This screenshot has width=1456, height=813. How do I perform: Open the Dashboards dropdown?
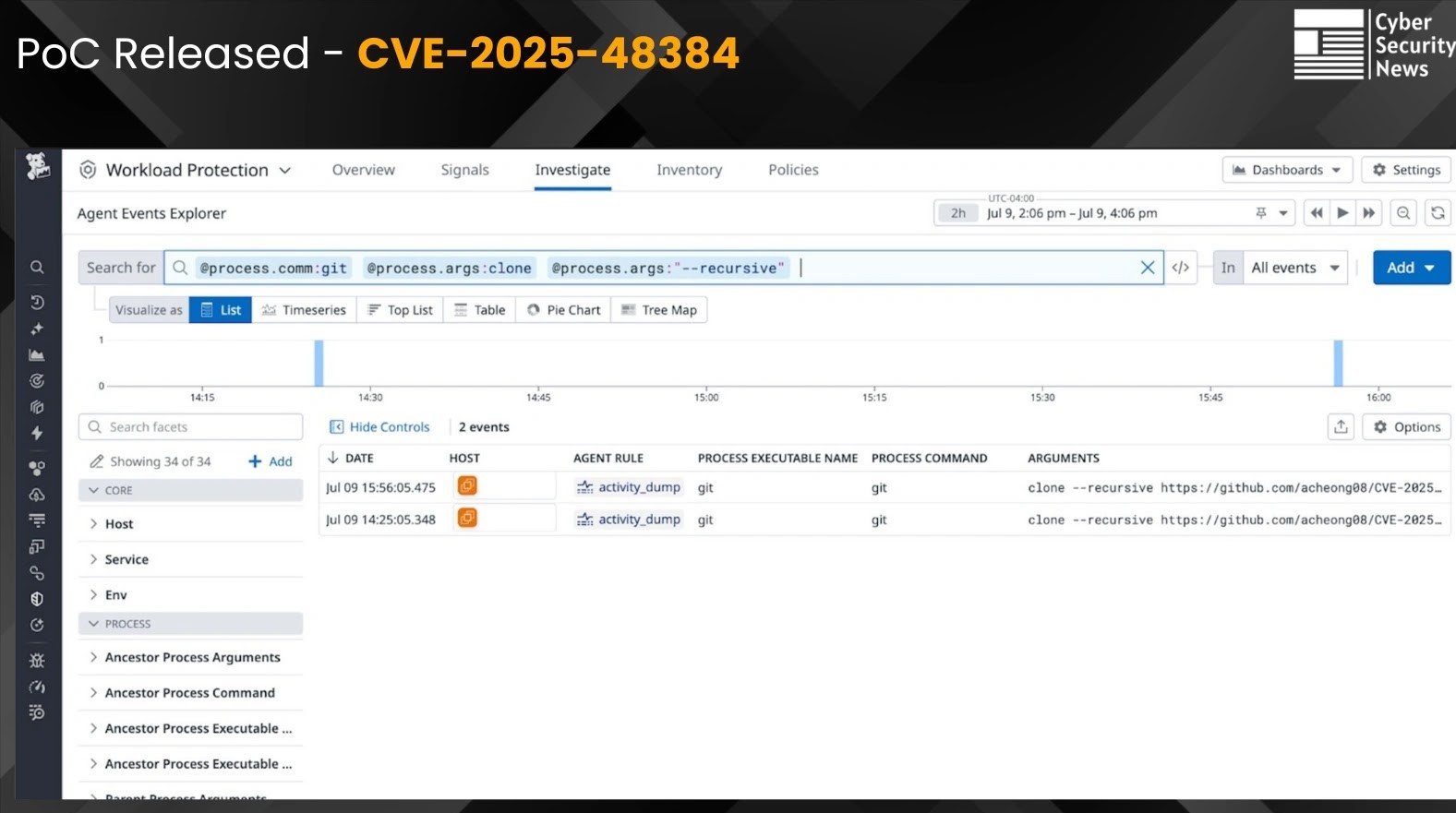point(1288,170)
